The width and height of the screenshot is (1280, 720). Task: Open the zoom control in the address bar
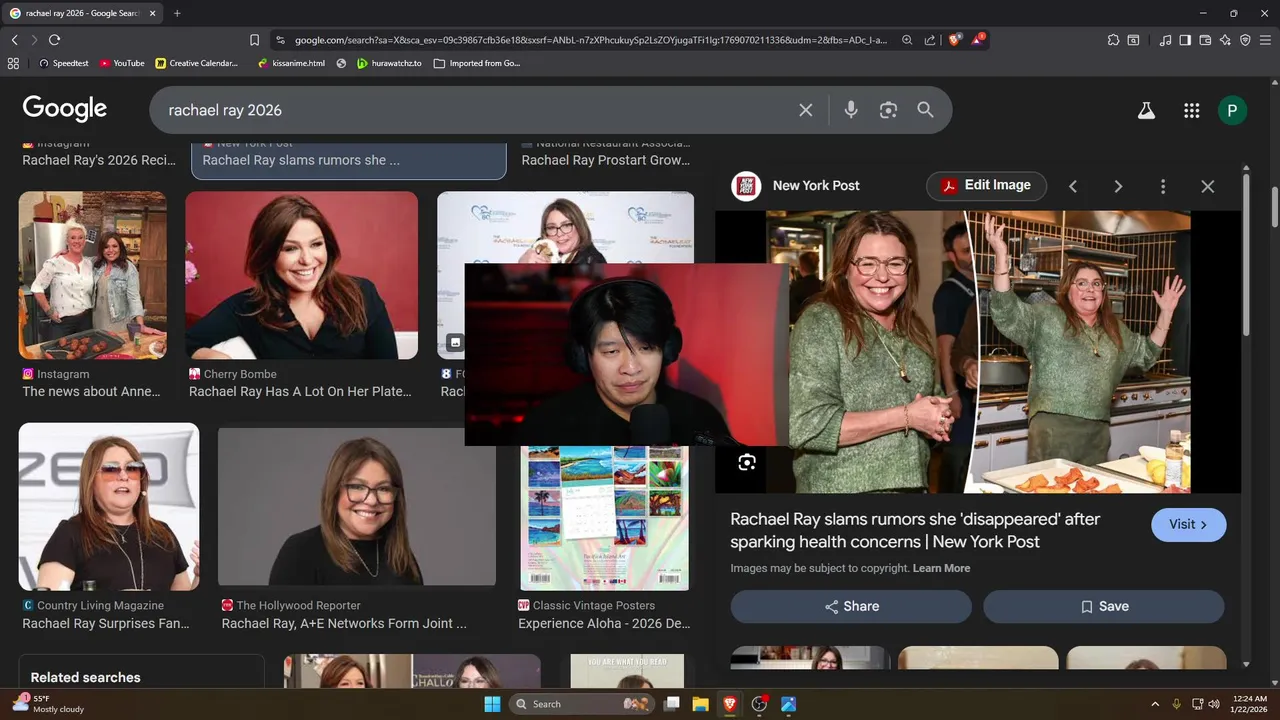pyautogui.click(x=907, y=40)
